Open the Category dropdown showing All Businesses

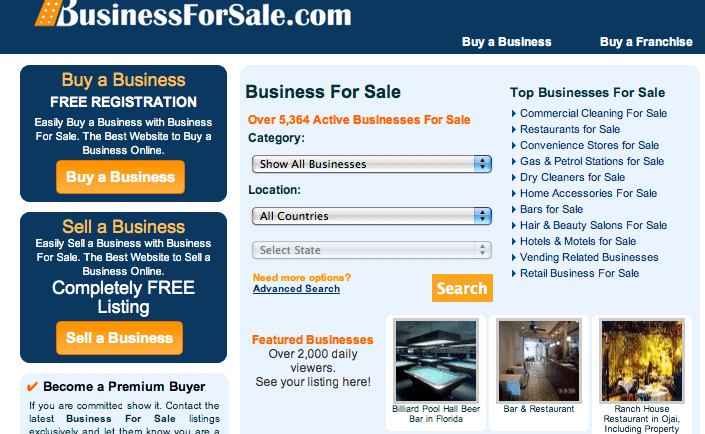click(x=372, y=164)
